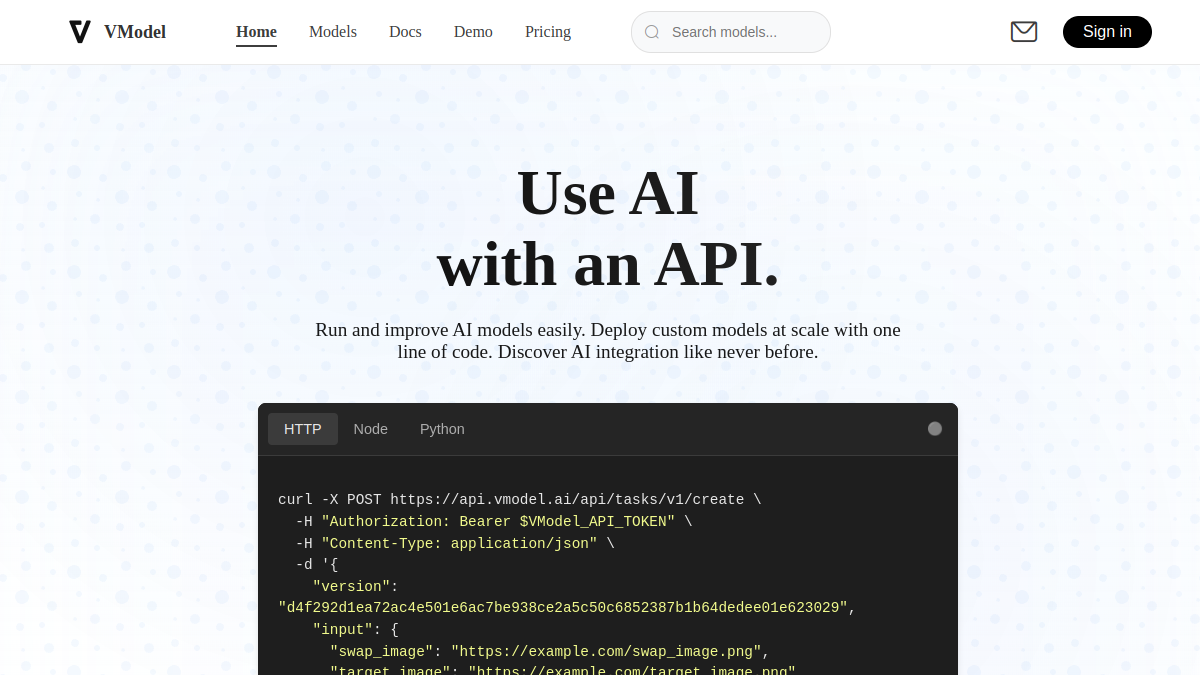Click the Sign in button

coord(1107,32)
